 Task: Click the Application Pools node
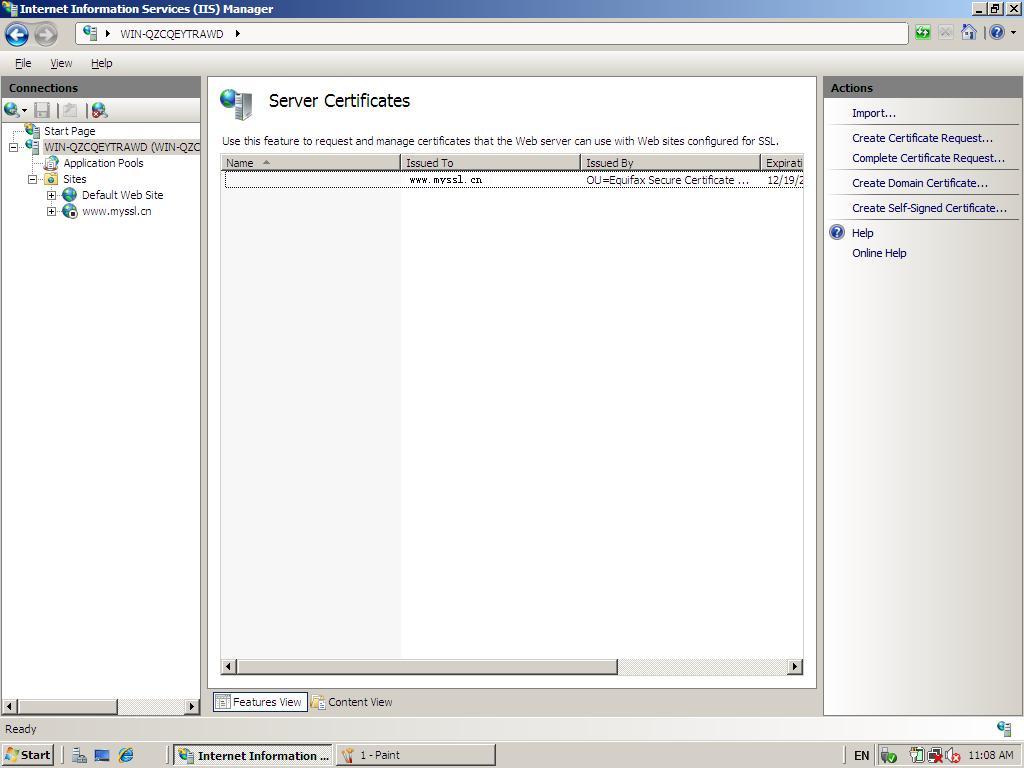point(103,163)
